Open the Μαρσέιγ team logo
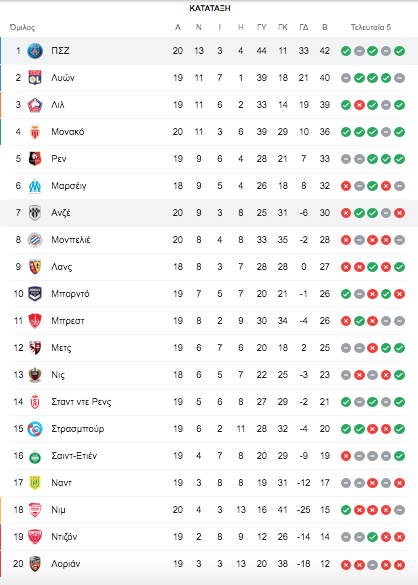 (x=35, y=186)
